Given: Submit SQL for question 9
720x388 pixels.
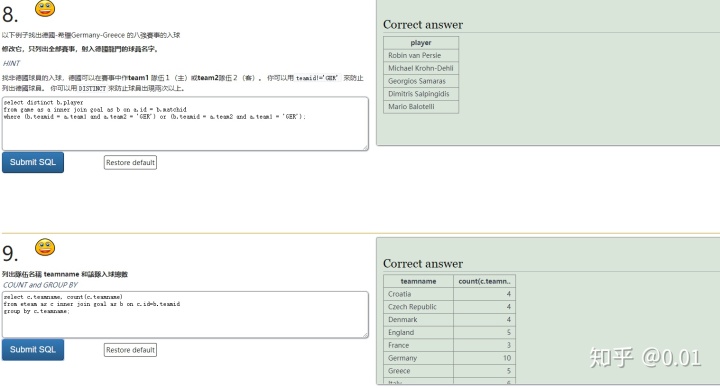Looking at the screenshot, I should (33, 349).
